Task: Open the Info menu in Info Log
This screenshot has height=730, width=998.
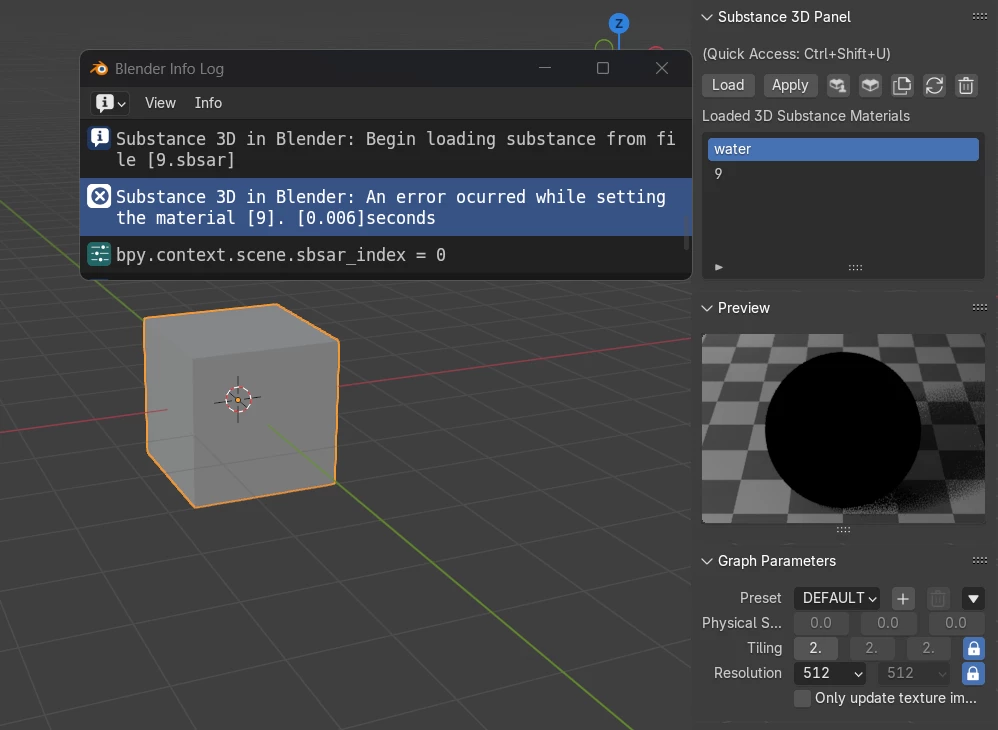Action: [208, 103]
